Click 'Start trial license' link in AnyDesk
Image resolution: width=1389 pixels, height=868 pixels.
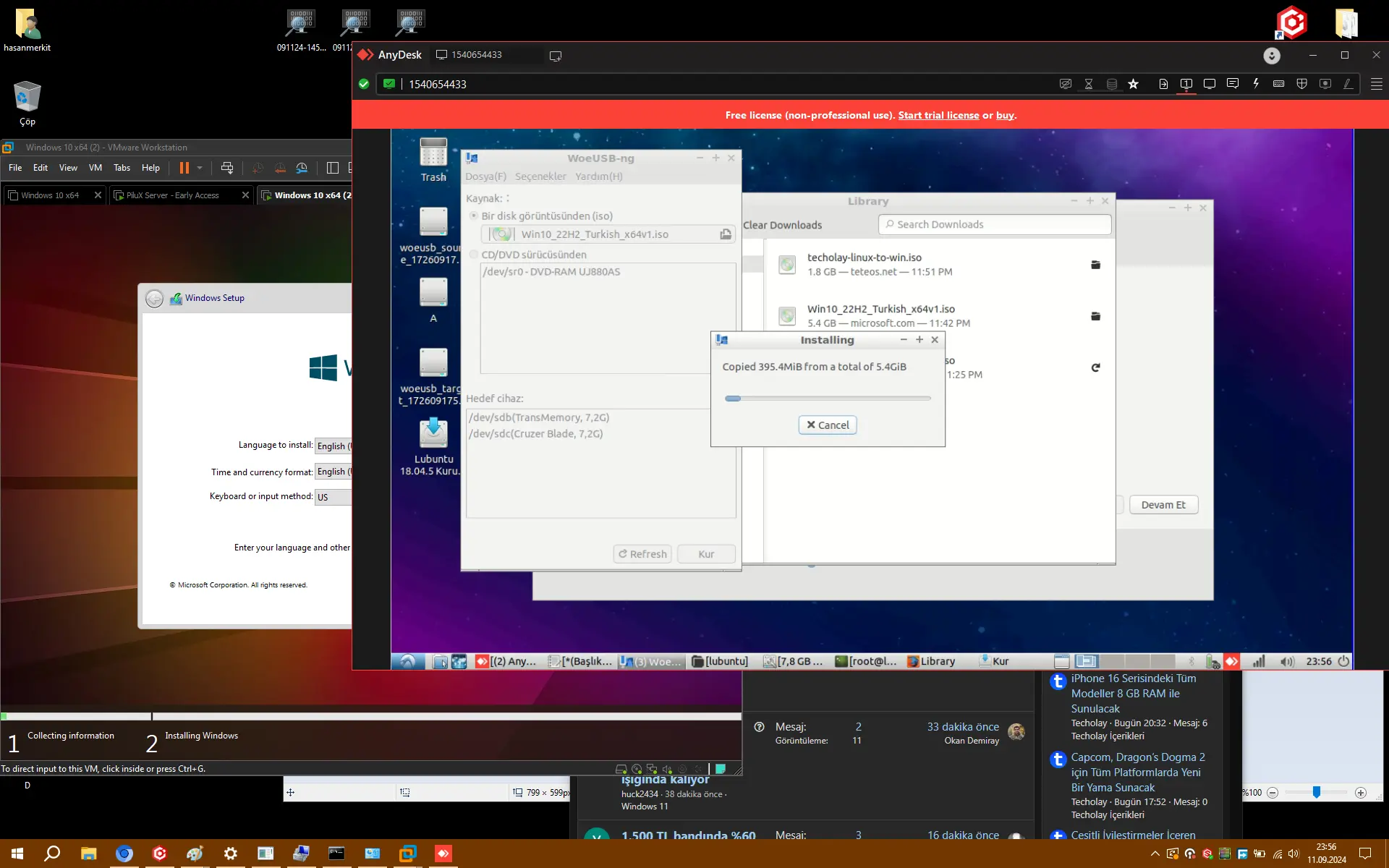click(x=938, y=115)
